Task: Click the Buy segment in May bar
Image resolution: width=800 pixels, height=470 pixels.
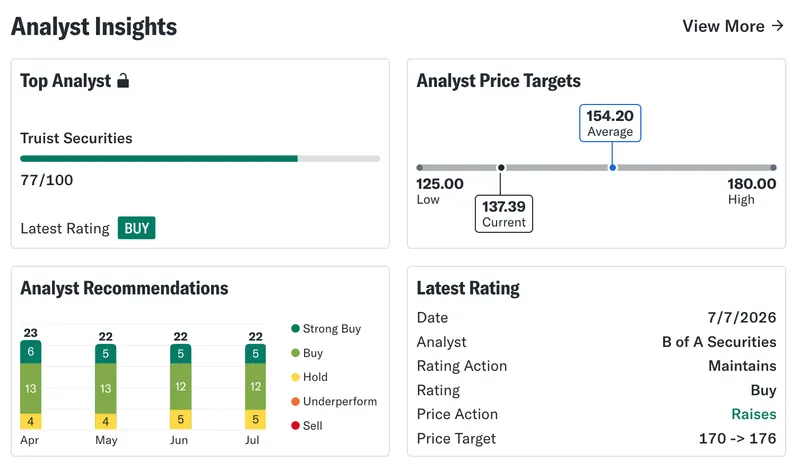Action: click(x=106, y=388)
